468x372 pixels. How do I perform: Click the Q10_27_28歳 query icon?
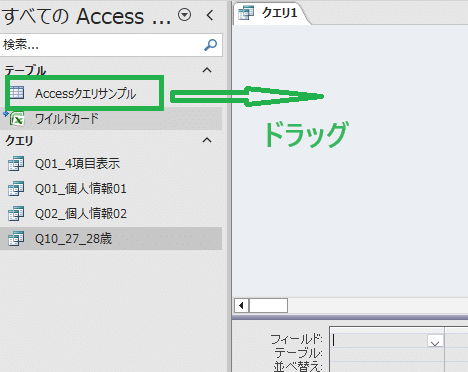tap(16, 239)
